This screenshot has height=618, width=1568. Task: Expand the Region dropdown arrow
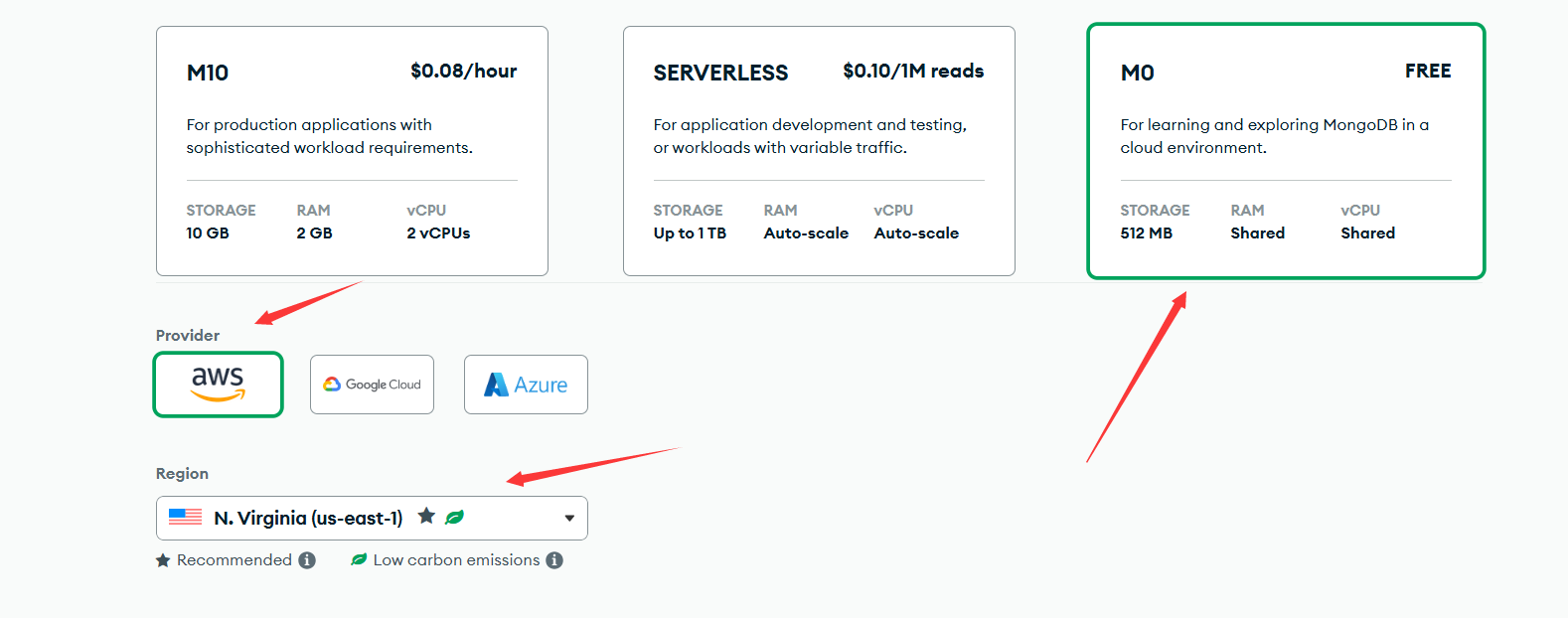(569, 518)
